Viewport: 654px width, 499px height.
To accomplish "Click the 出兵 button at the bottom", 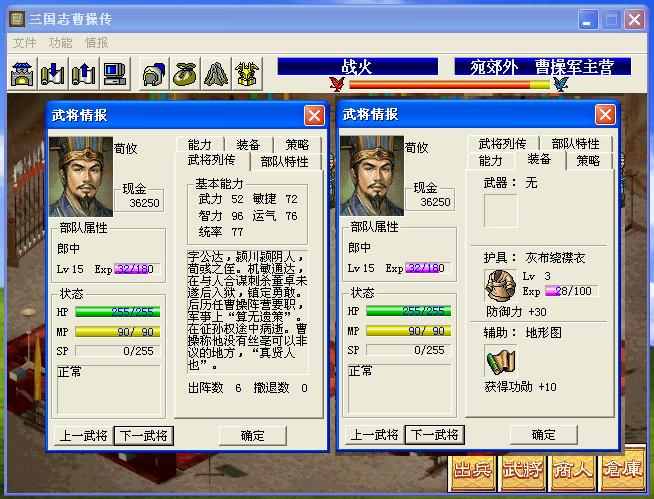I will (x=472, y=470).
